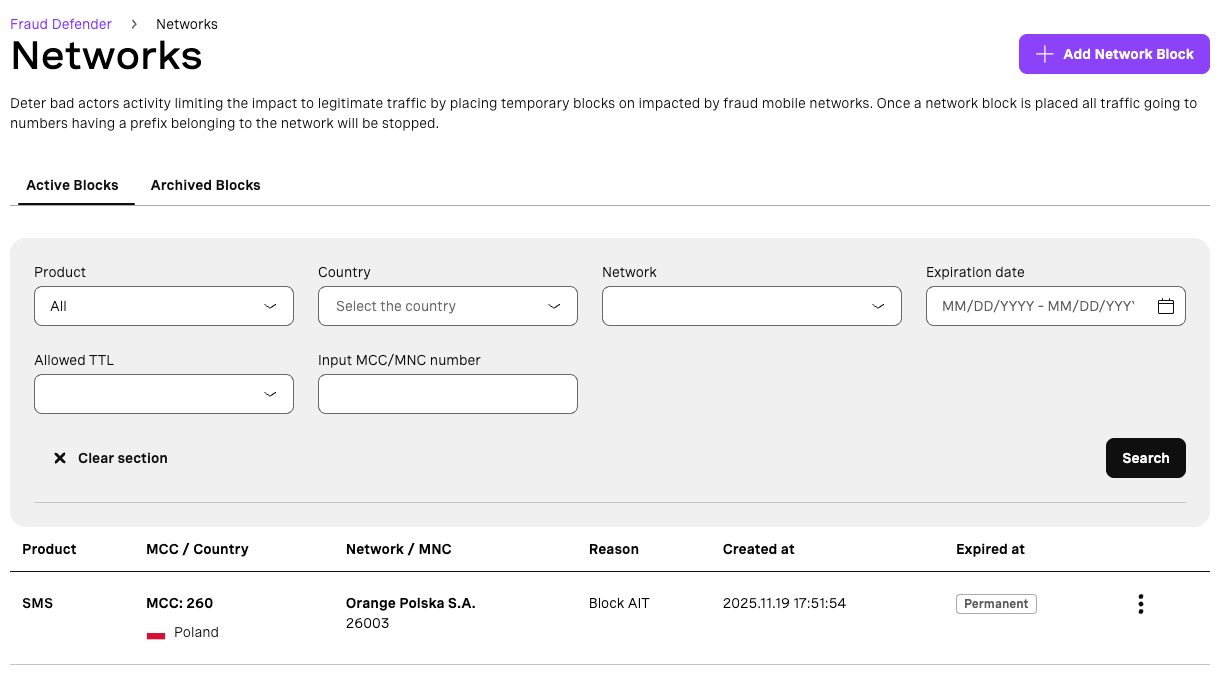Image resolution: width=1221 pixels, height=686 pixels.
Task: Click the Expiration date range field
Action: (x=1038, y=306)
